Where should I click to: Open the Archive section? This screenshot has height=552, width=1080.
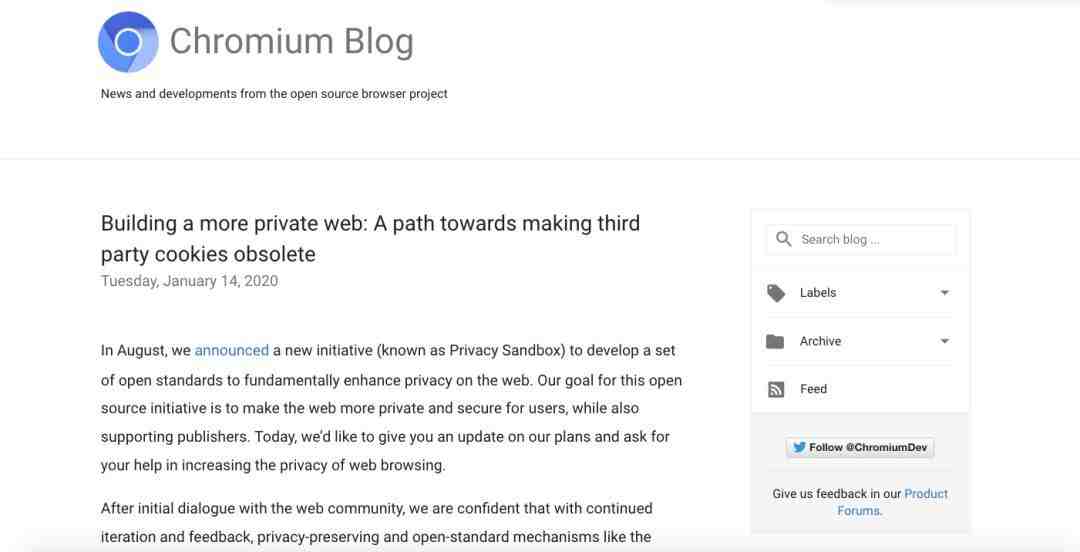[x=859, y=341]
